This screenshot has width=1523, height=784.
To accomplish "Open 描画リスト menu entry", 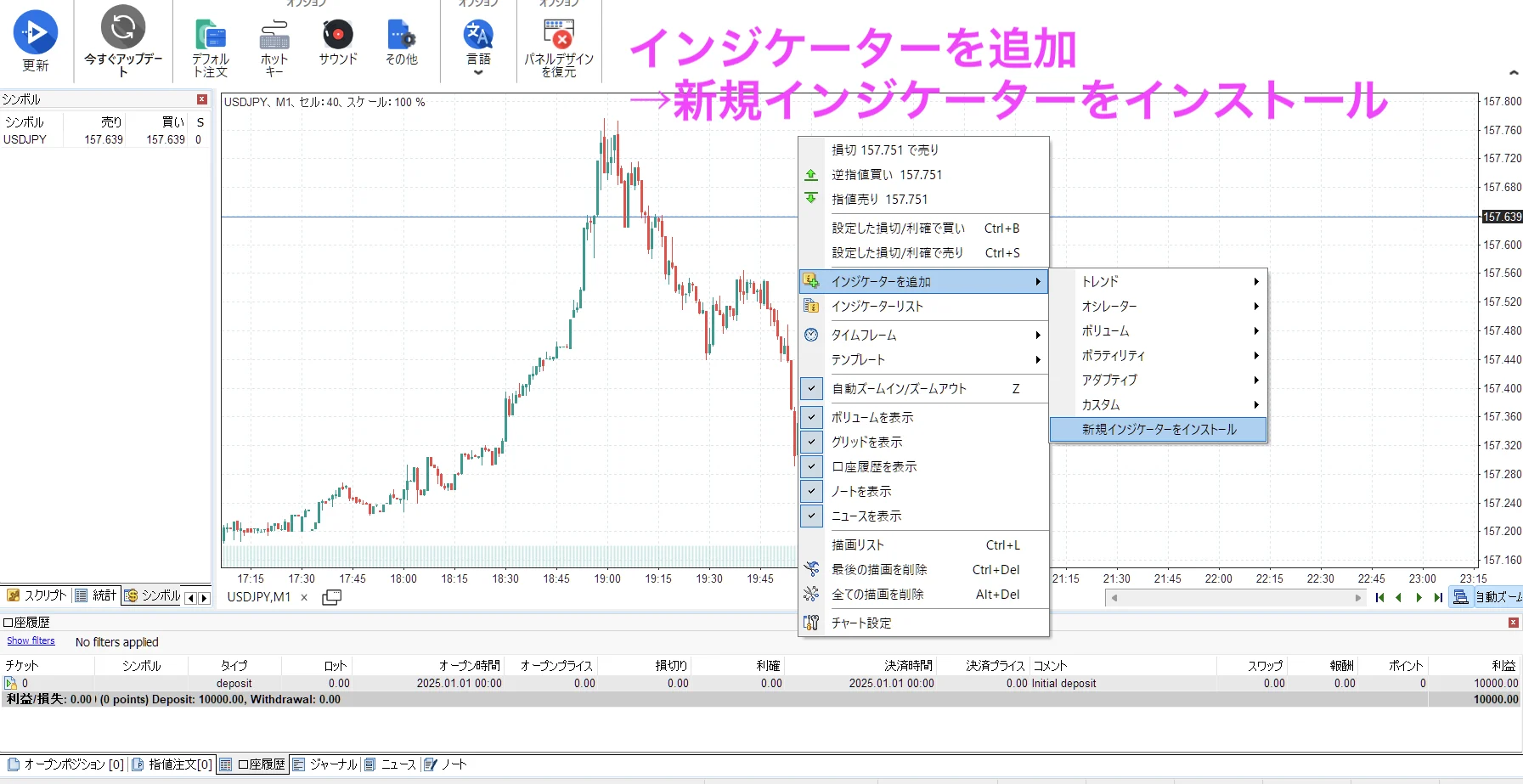I will pos(924,544).
